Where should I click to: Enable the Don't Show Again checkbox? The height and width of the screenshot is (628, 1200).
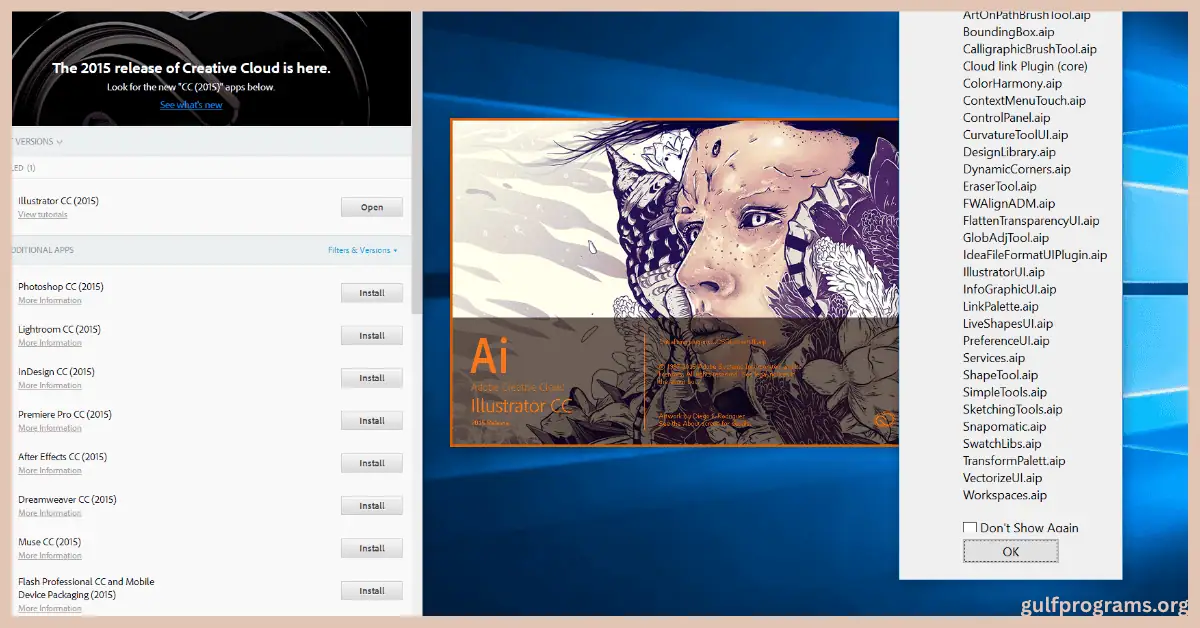click(969, 527)
